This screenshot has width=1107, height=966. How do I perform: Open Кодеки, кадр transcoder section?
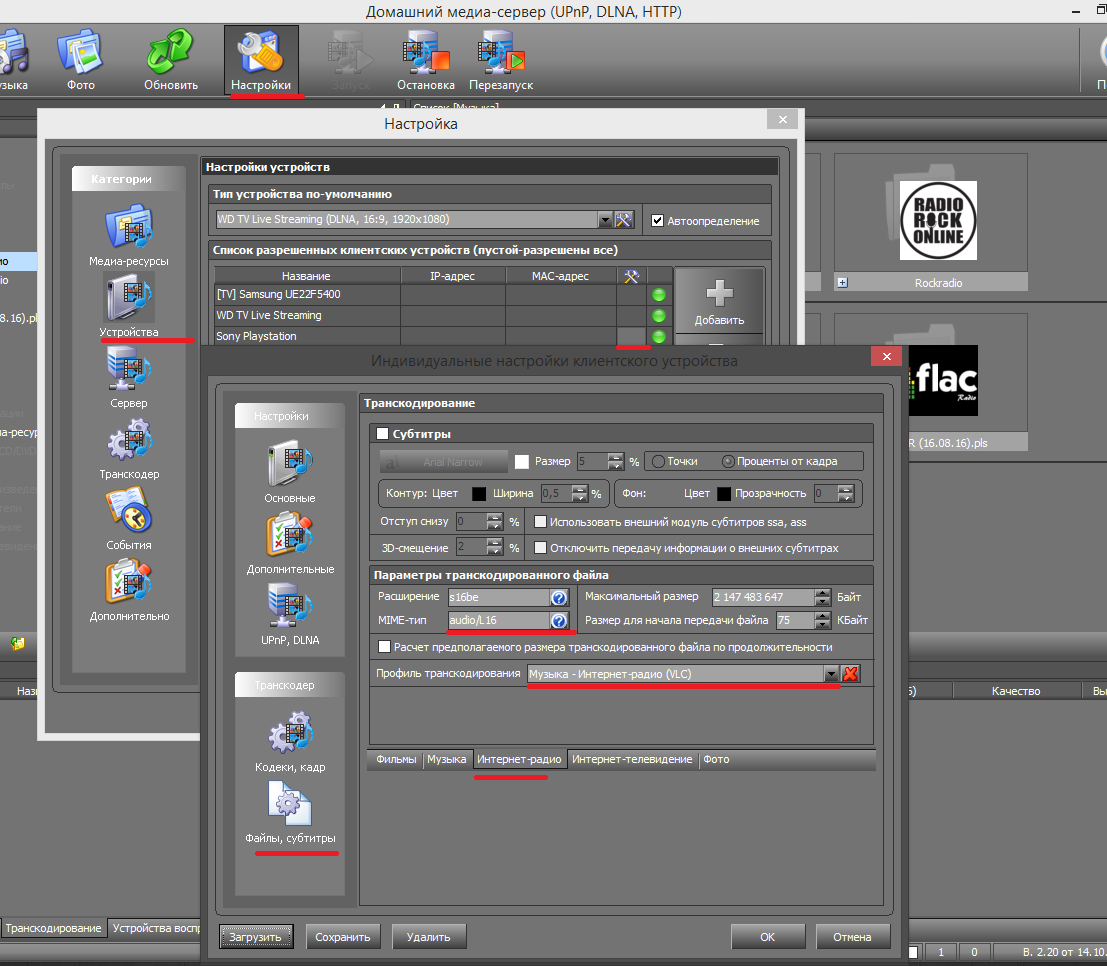click(x=290, y=741)
